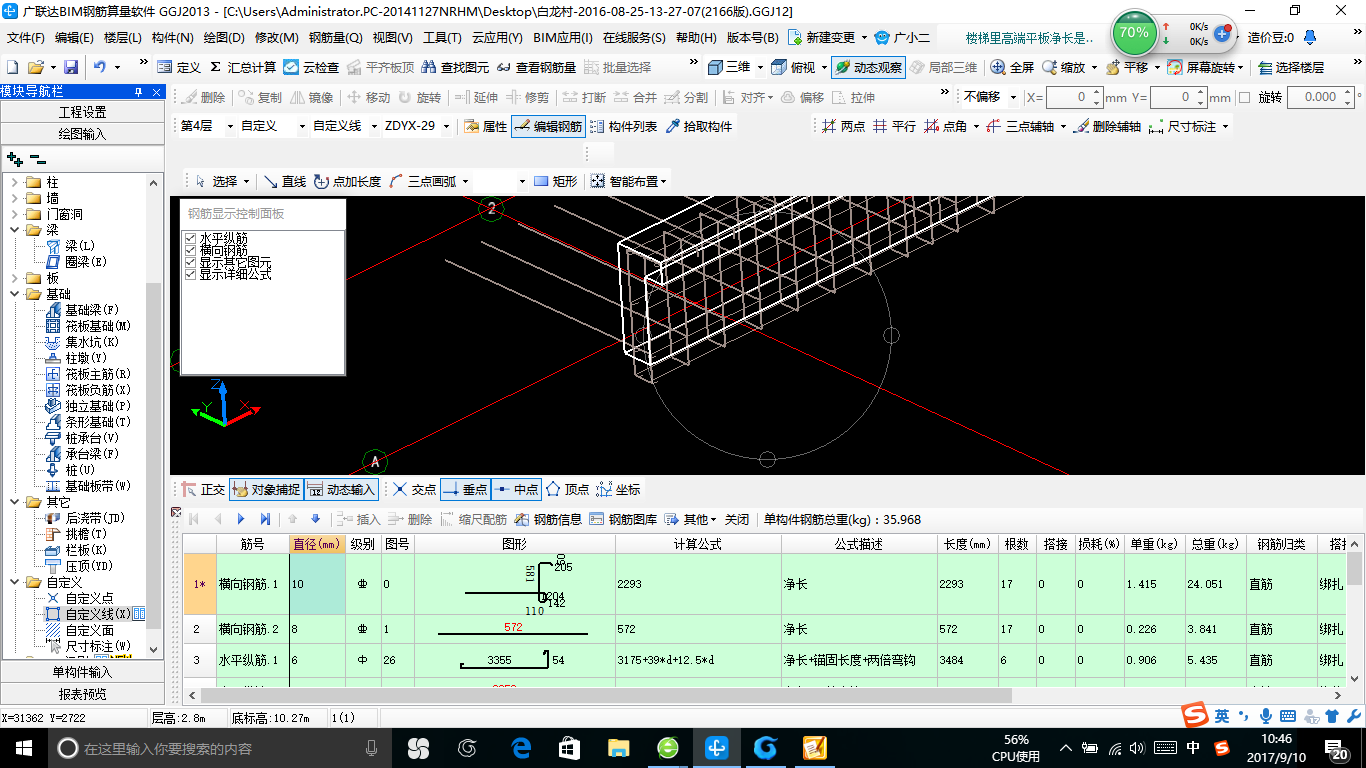Viewport: 1366px width, 768px height.
Task: Select the 矩形 rectangle tool
Action: point(555,181)
